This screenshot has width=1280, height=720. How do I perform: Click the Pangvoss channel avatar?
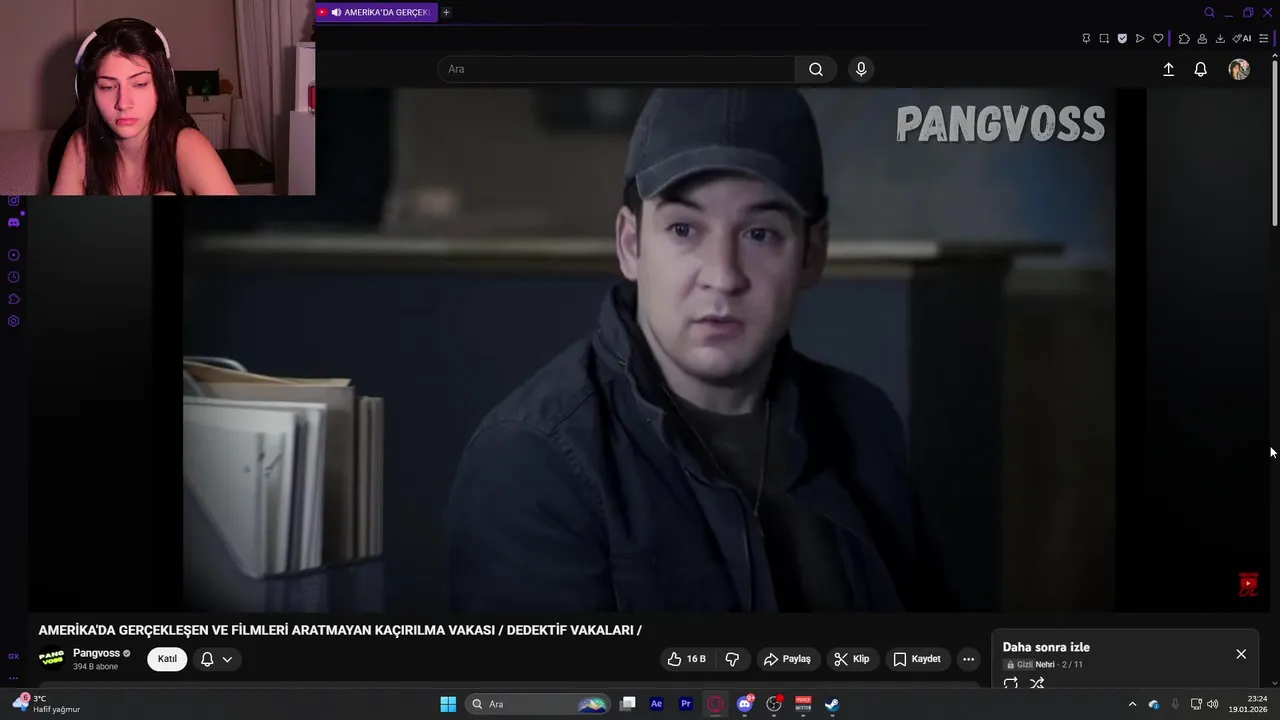pyautogui.click(x=51, y=659)
